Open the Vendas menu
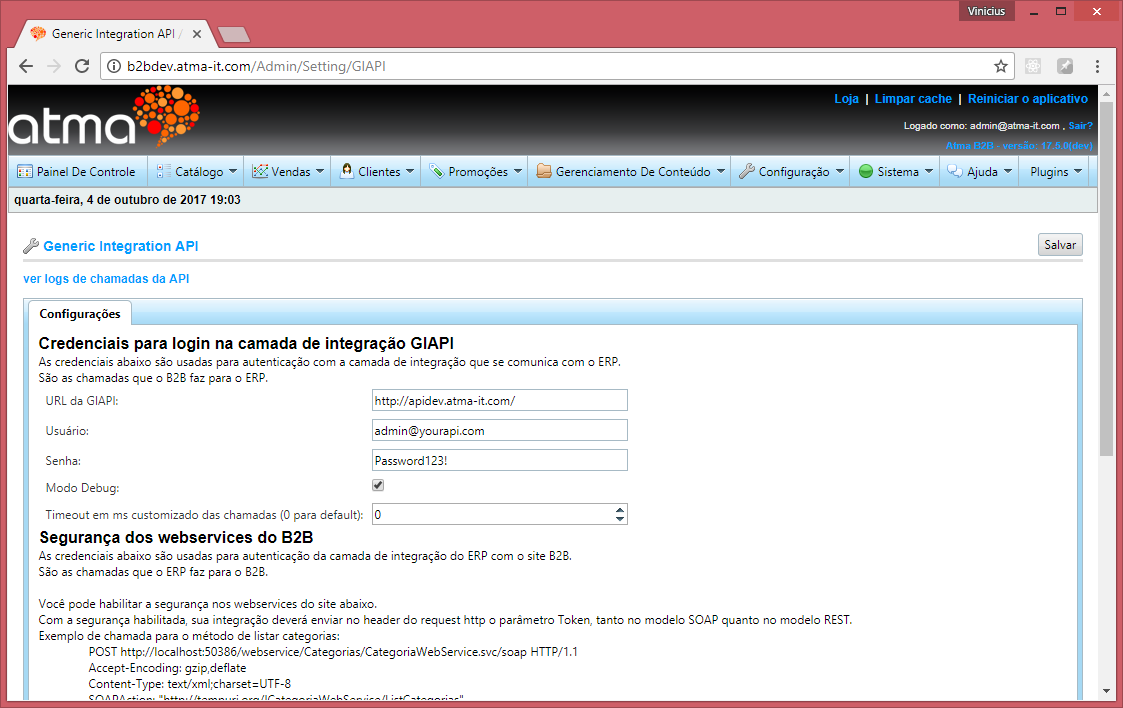The width and height of the screenshot is (1123, 708). point(288,172)
